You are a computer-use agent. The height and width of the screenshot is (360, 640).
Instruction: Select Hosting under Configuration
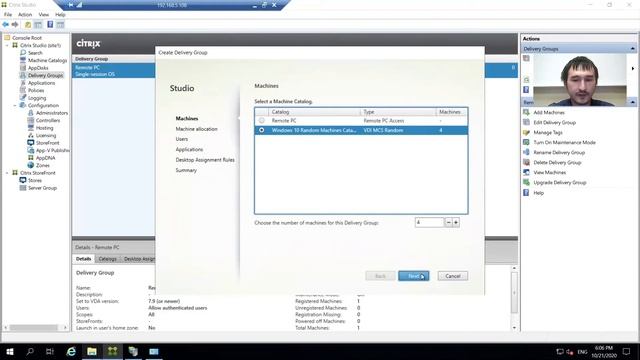click(x=44, y=128)
